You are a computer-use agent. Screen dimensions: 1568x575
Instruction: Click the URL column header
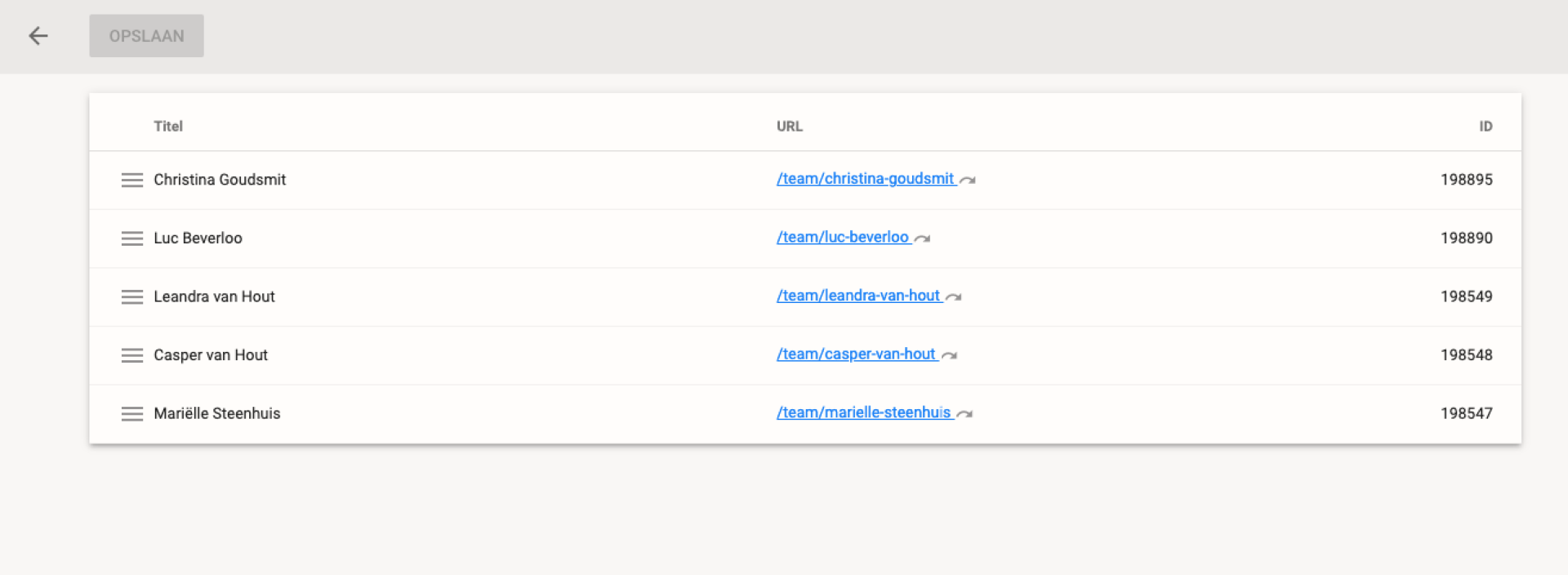point(790,126)
